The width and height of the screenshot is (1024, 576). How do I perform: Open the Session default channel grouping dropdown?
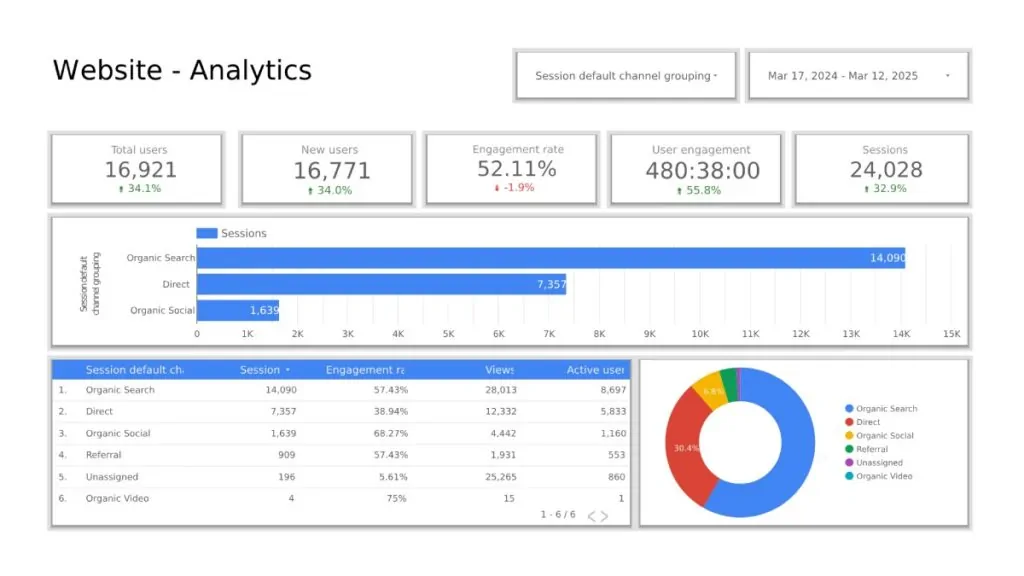pyautogui.click(x=626, y=76)
